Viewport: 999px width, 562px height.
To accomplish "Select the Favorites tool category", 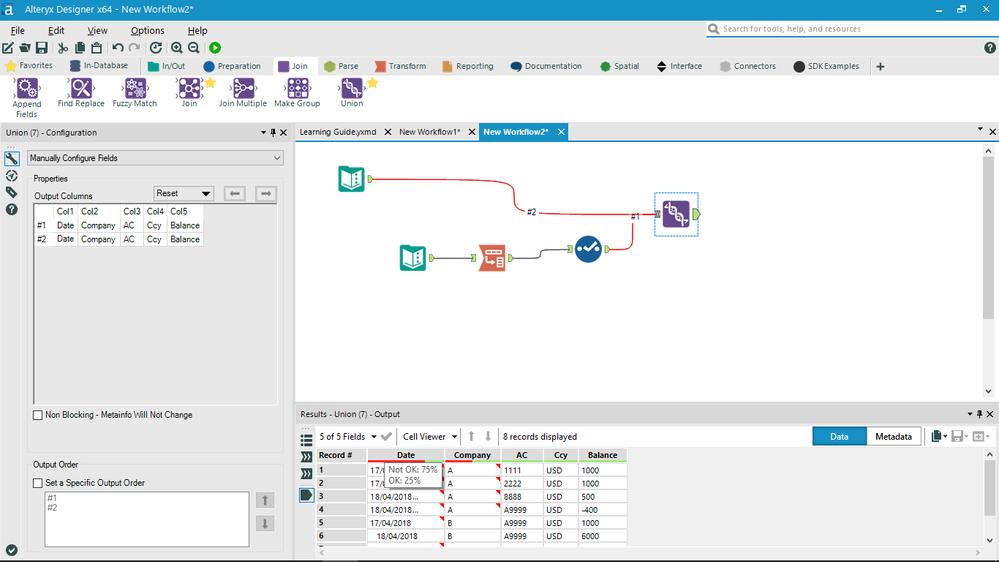I will click(x=29, y=66).
